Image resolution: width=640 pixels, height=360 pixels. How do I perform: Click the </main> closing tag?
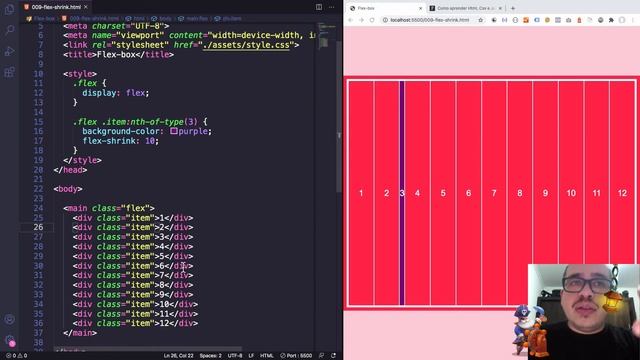[x=80, y=333]
